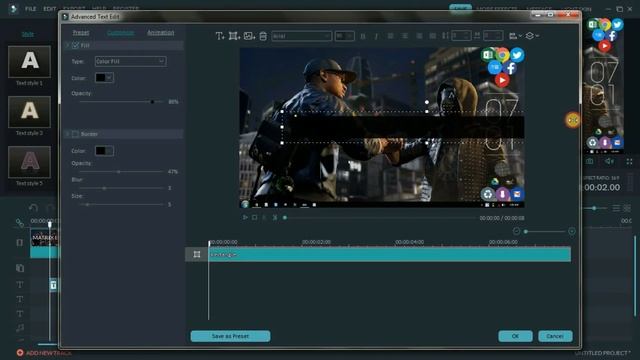Click the audio track music note icon
Screen dimensions: 640x360
[20, 328]
